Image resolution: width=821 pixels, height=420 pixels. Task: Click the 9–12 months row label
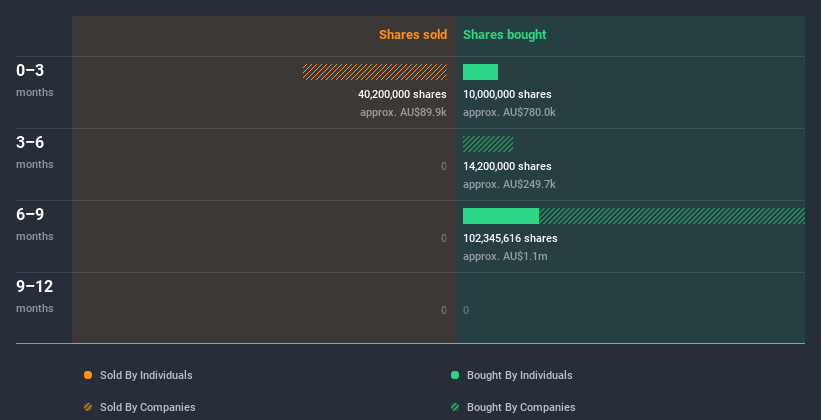[x=35, y=296]
